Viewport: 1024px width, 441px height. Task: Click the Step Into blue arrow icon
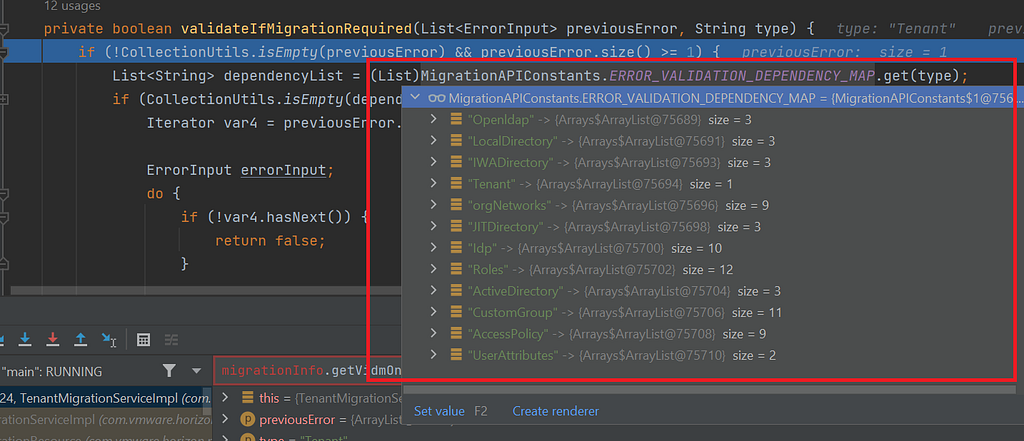pos(25,339)
